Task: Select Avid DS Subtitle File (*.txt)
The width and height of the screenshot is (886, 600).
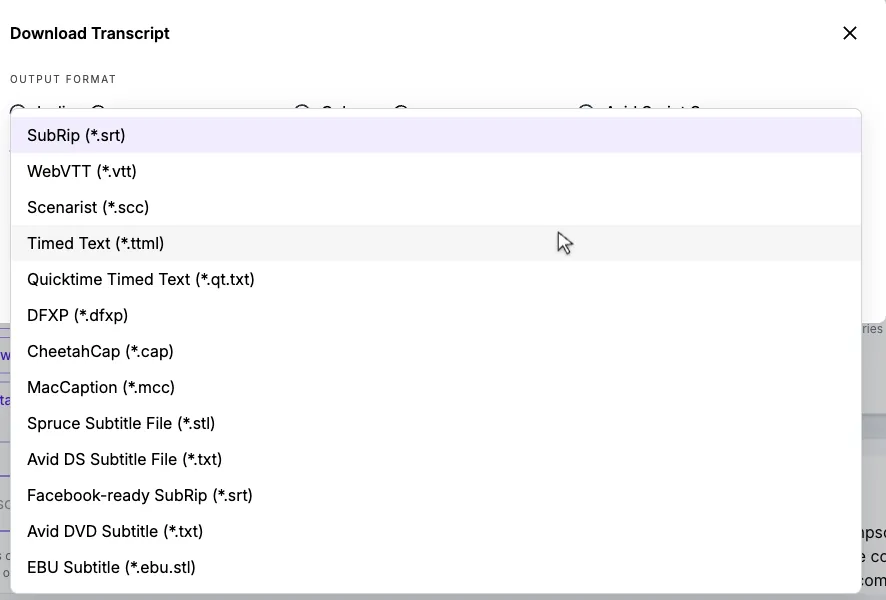Action: 436,459
